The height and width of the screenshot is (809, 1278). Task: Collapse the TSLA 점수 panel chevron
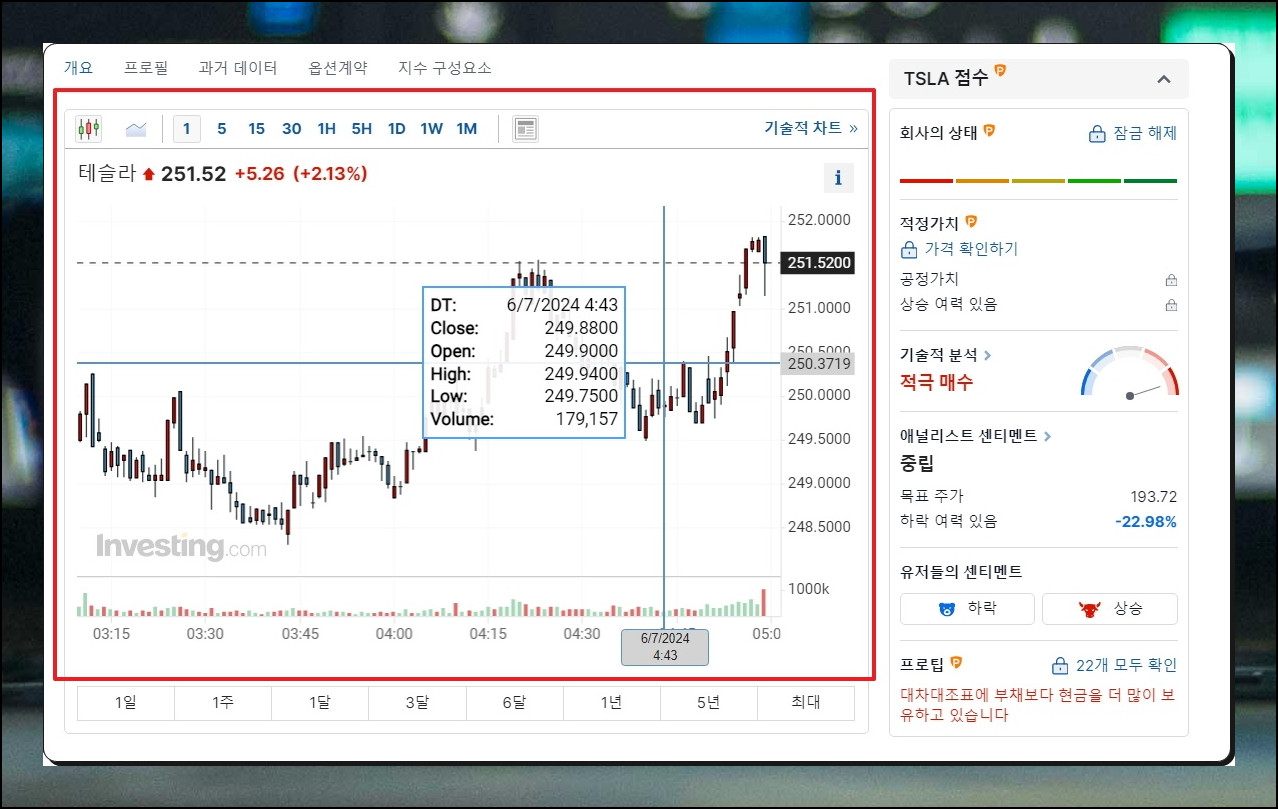click(x=1163, y=79)
